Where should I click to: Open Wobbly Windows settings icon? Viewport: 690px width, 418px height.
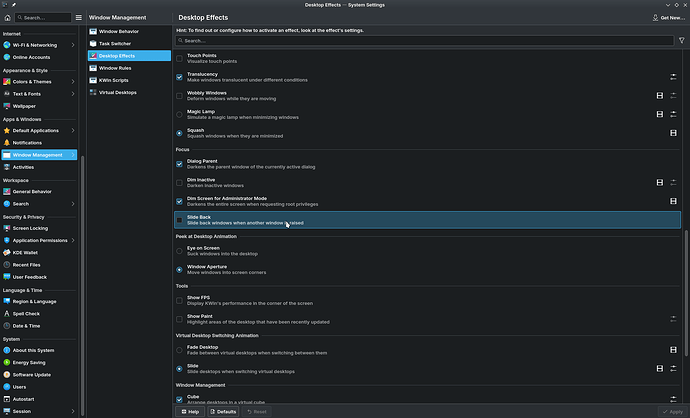click(673, 95)
